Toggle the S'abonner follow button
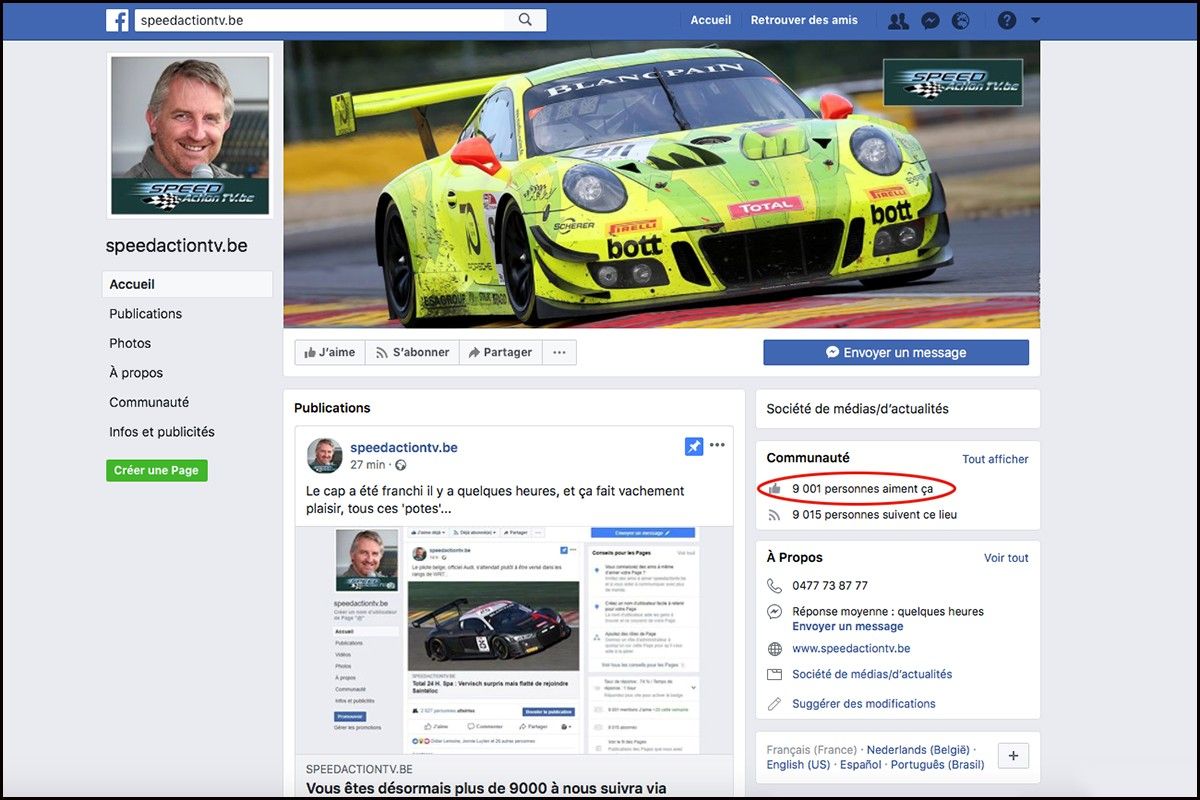The width and height of the screenshot is (1200, 800). (412, 352)
